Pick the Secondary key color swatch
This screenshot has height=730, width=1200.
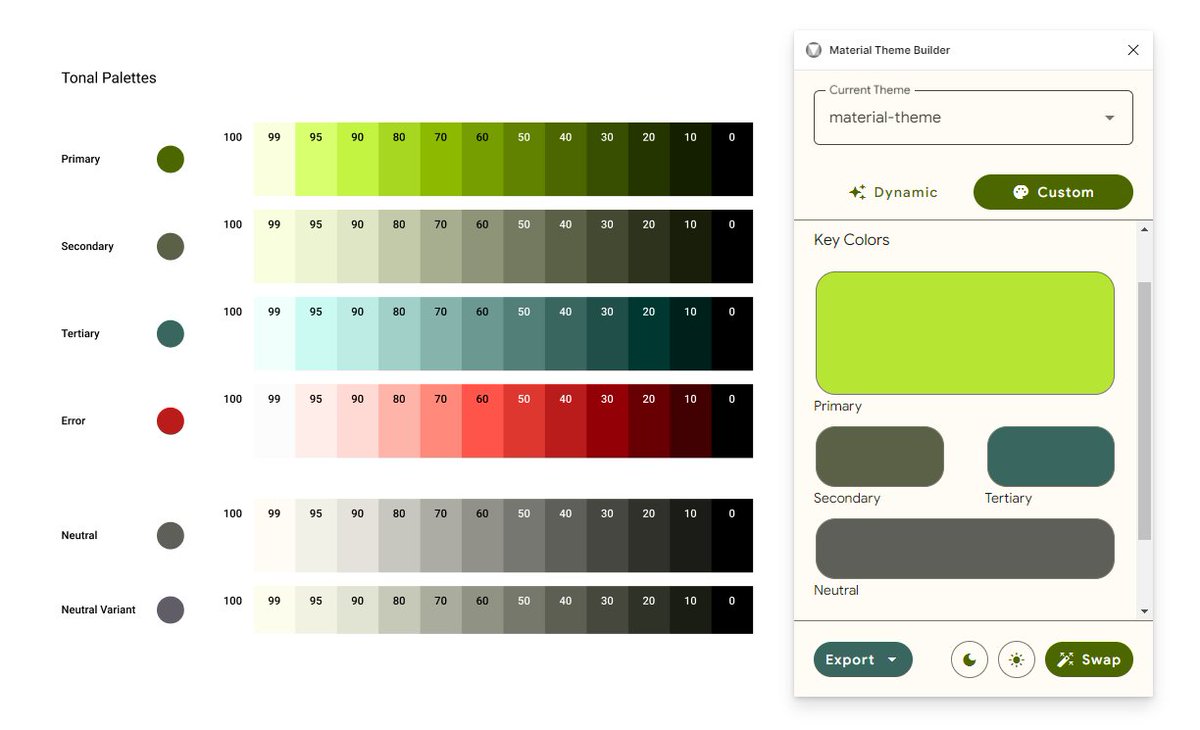pyautogui.click(x=879, y=457)
